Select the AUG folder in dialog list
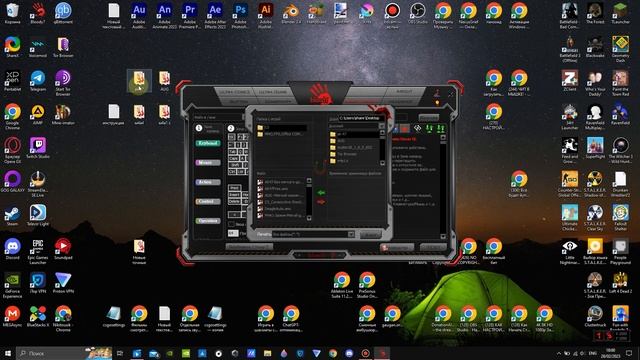This screenshot has height=360, width=640. (354, 141)
